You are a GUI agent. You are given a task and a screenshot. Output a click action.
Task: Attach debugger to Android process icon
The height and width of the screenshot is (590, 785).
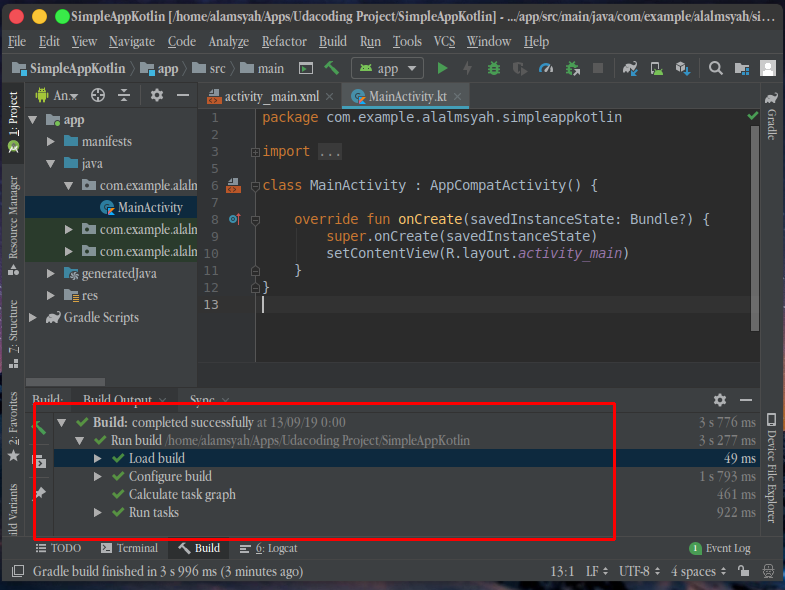click(572, 68)
